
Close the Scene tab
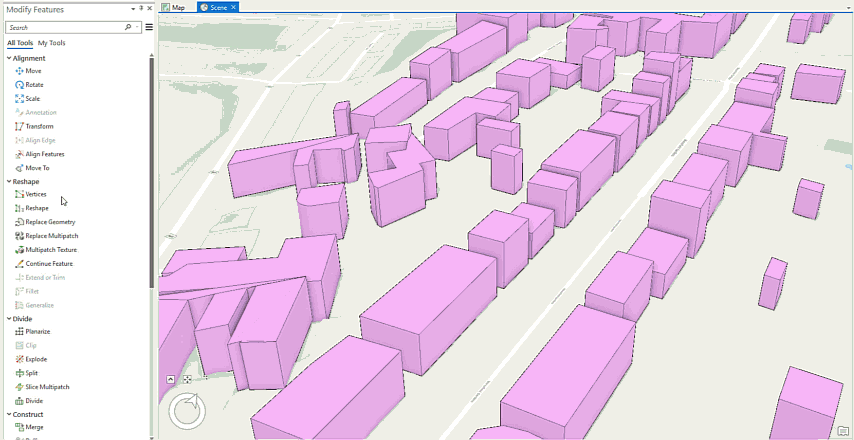[234, 7]
